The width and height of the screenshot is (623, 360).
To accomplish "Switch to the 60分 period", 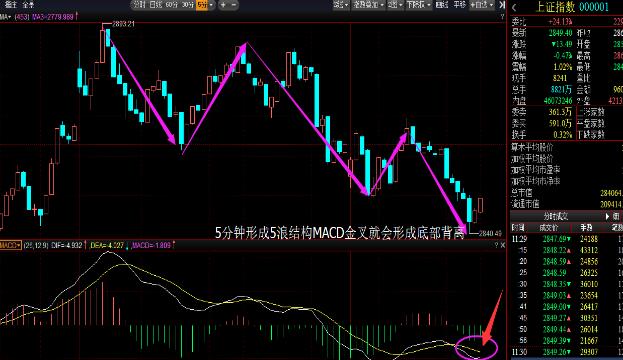I will tap(172, 5).
